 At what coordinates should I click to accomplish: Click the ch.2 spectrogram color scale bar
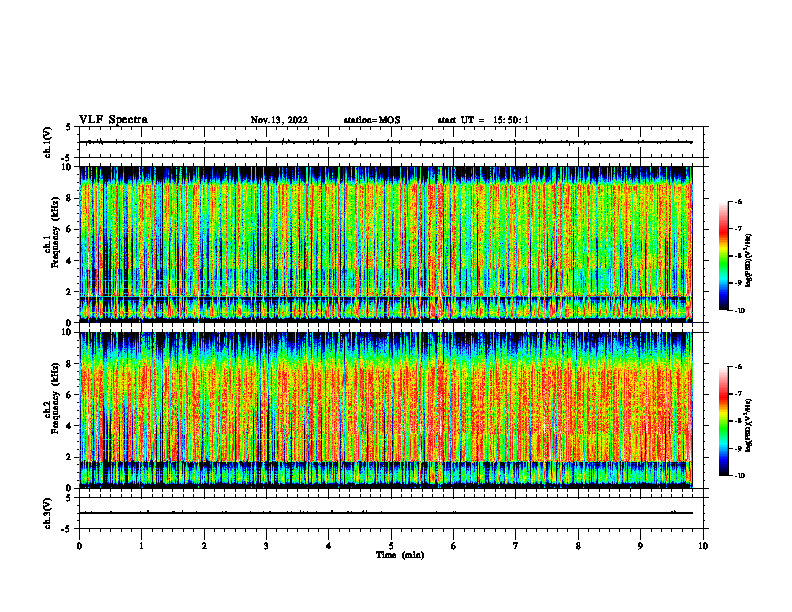click(x=723, y=421)
